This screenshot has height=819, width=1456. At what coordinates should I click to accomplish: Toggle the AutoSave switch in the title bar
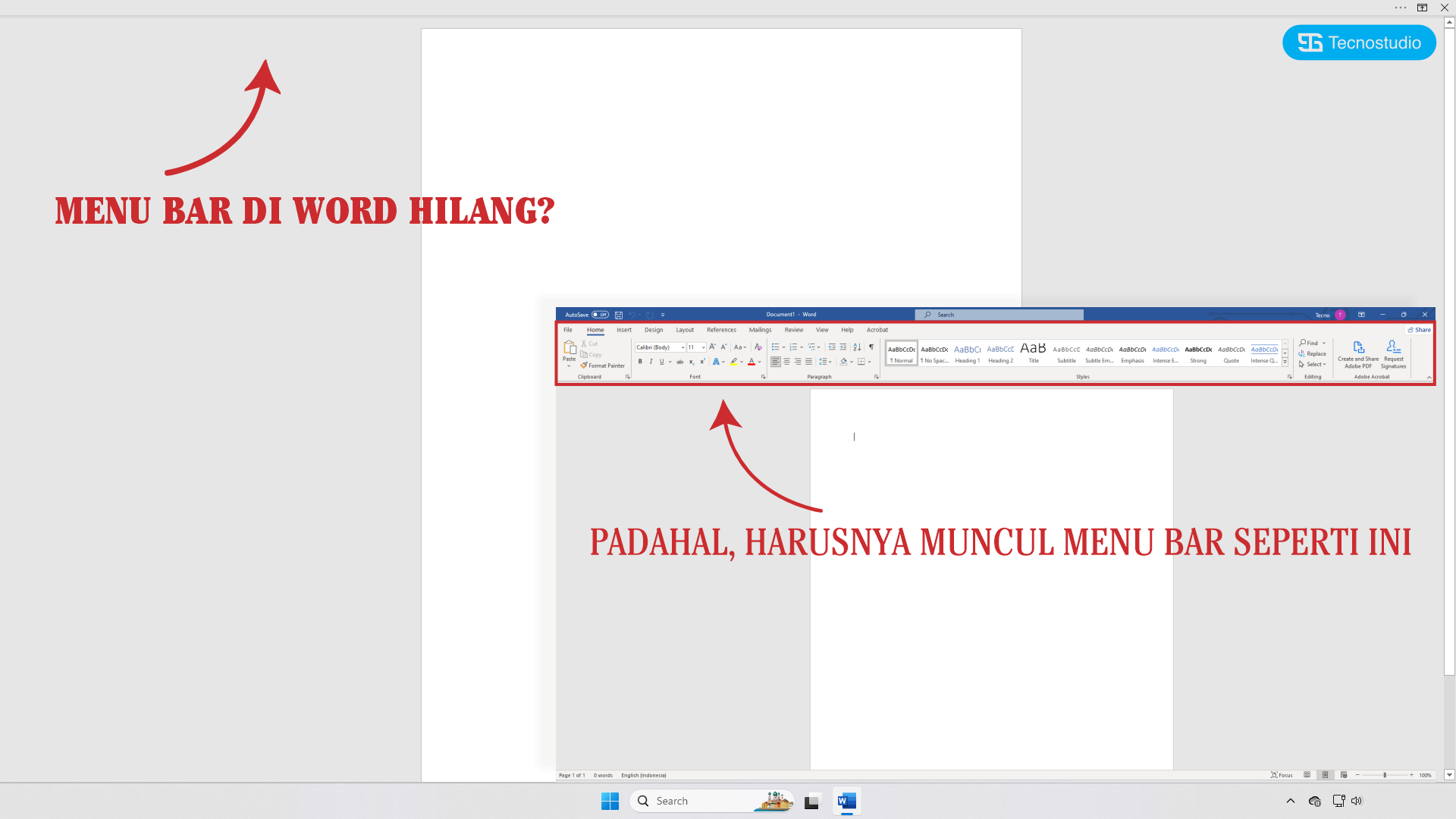click(600, 315)
